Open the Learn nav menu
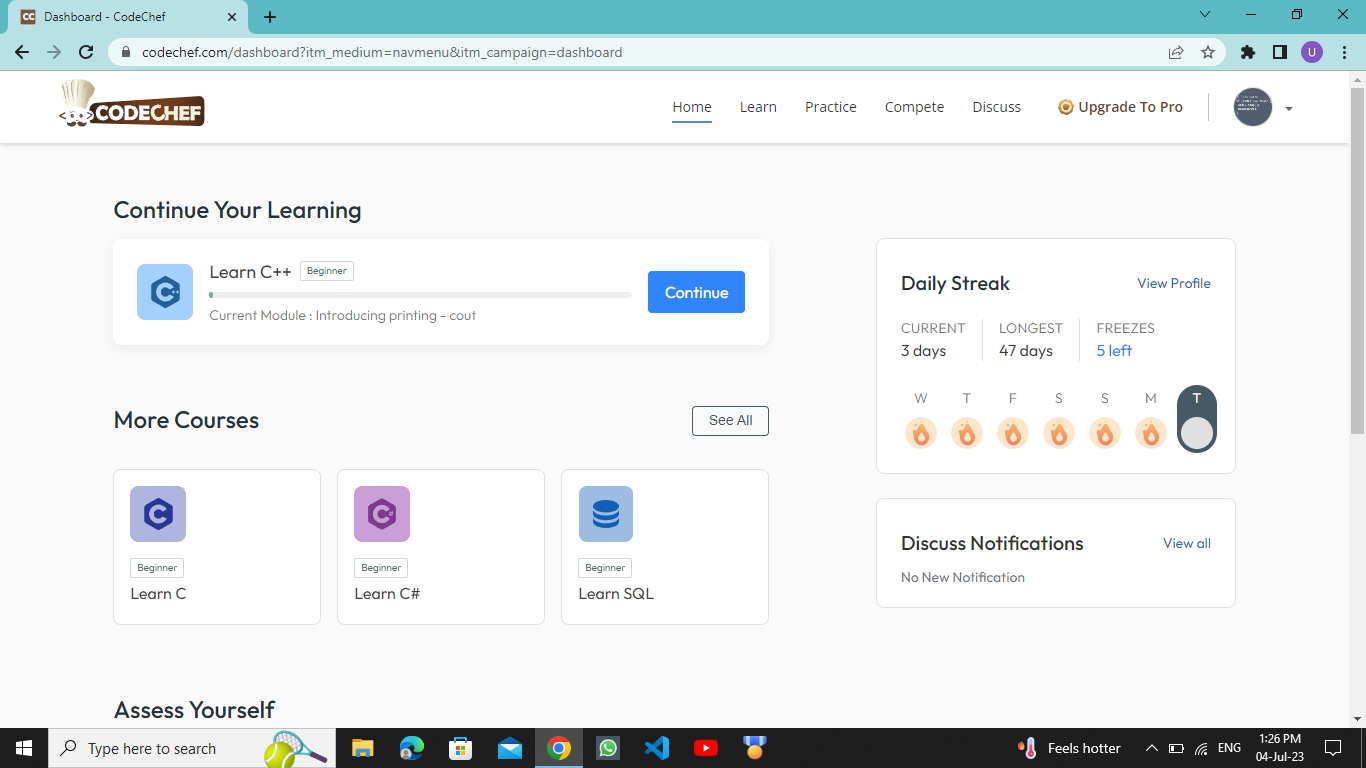 click(758, 107)
